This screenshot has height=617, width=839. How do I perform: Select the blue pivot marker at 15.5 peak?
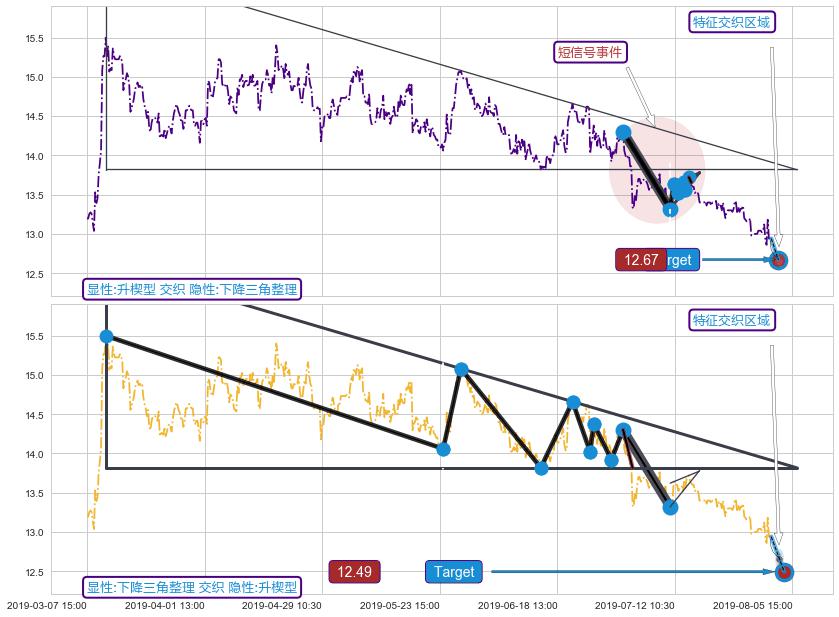pos(106,336)
